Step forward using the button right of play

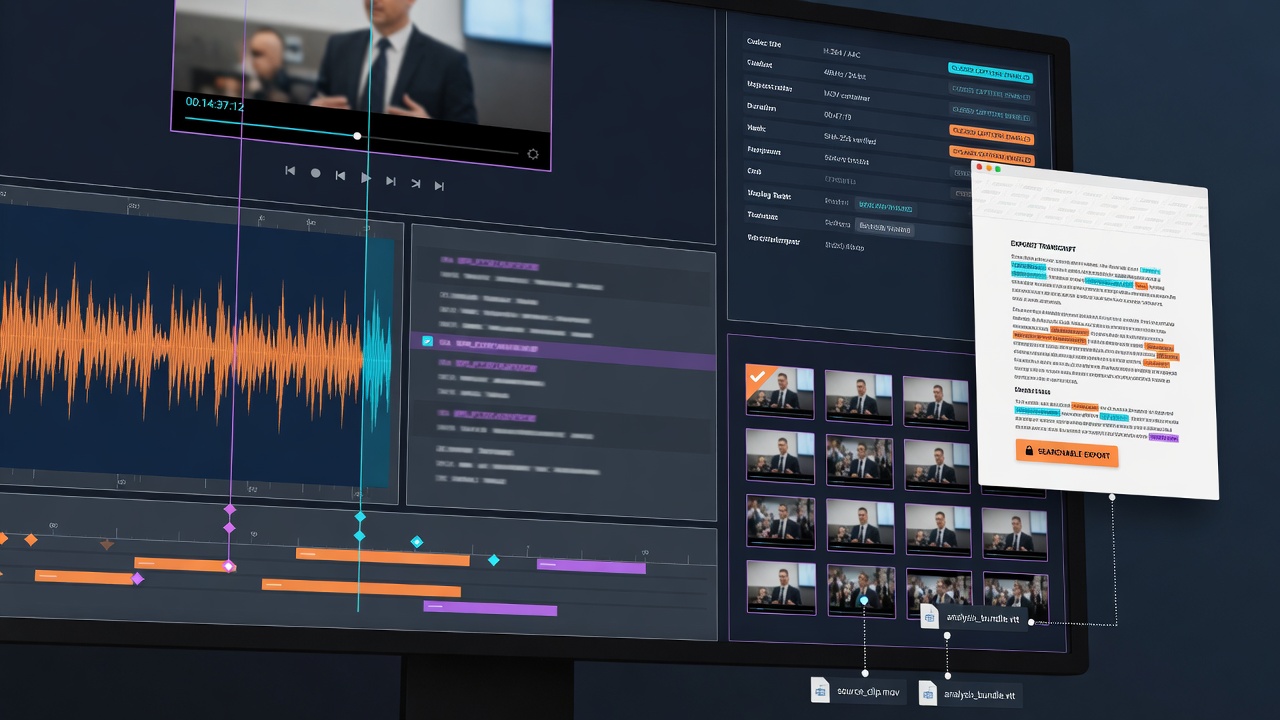(x=391, y=181)
